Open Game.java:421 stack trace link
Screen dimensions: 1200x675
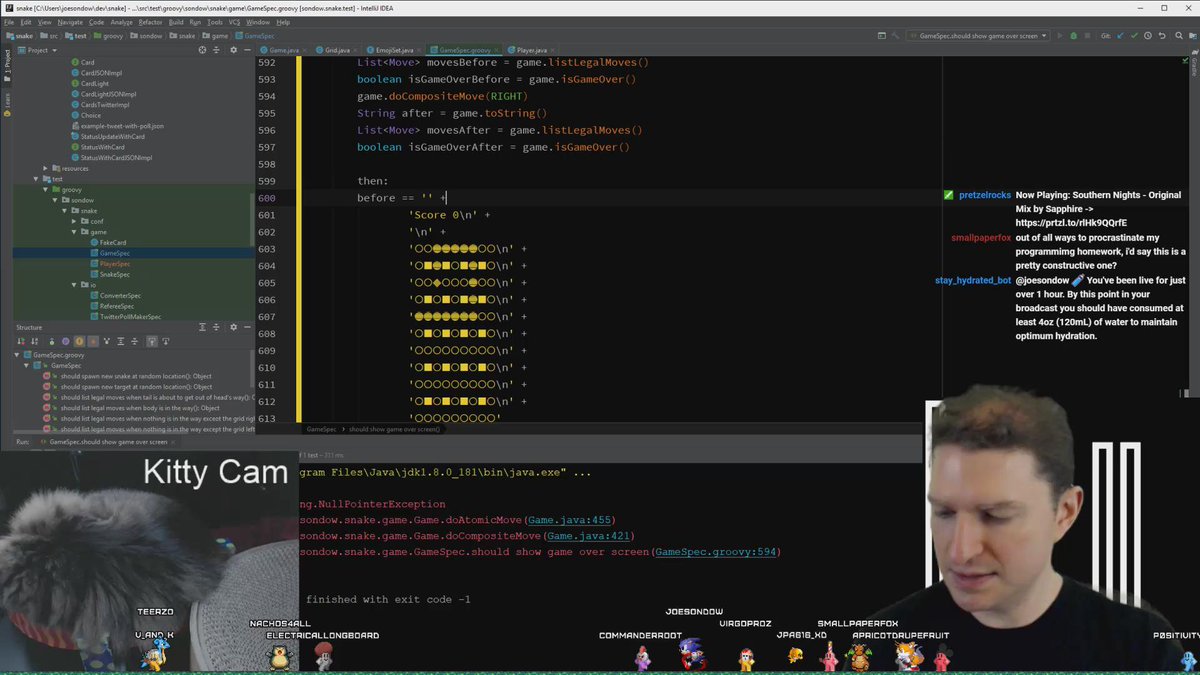point(587,536)
